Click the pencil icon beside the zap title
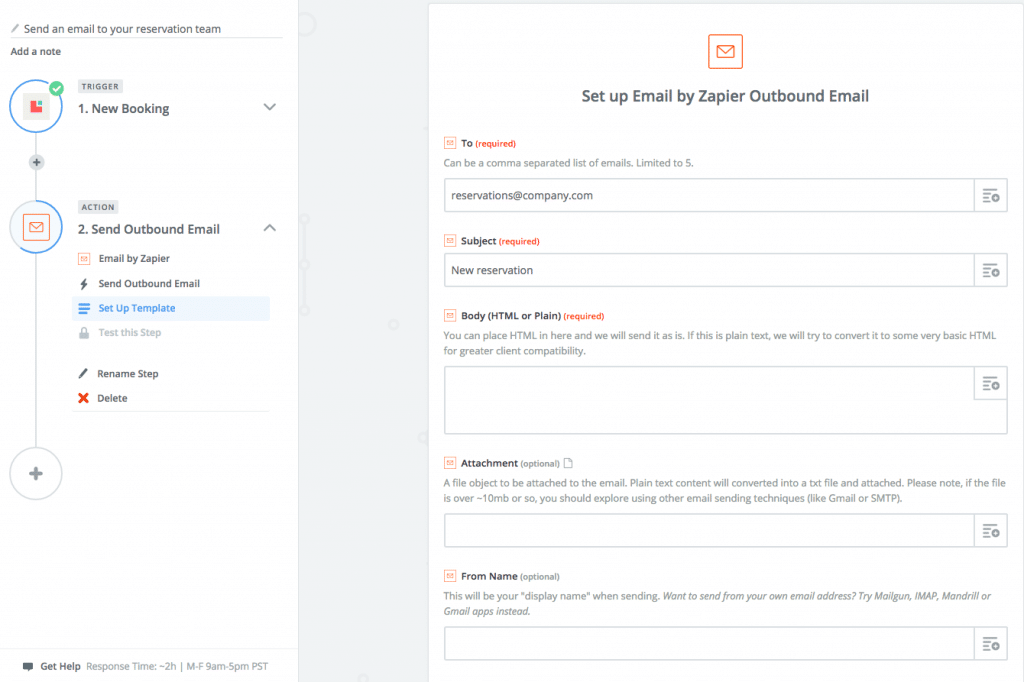Viewport: 1024px width, 682px height. tap(14, 28)
